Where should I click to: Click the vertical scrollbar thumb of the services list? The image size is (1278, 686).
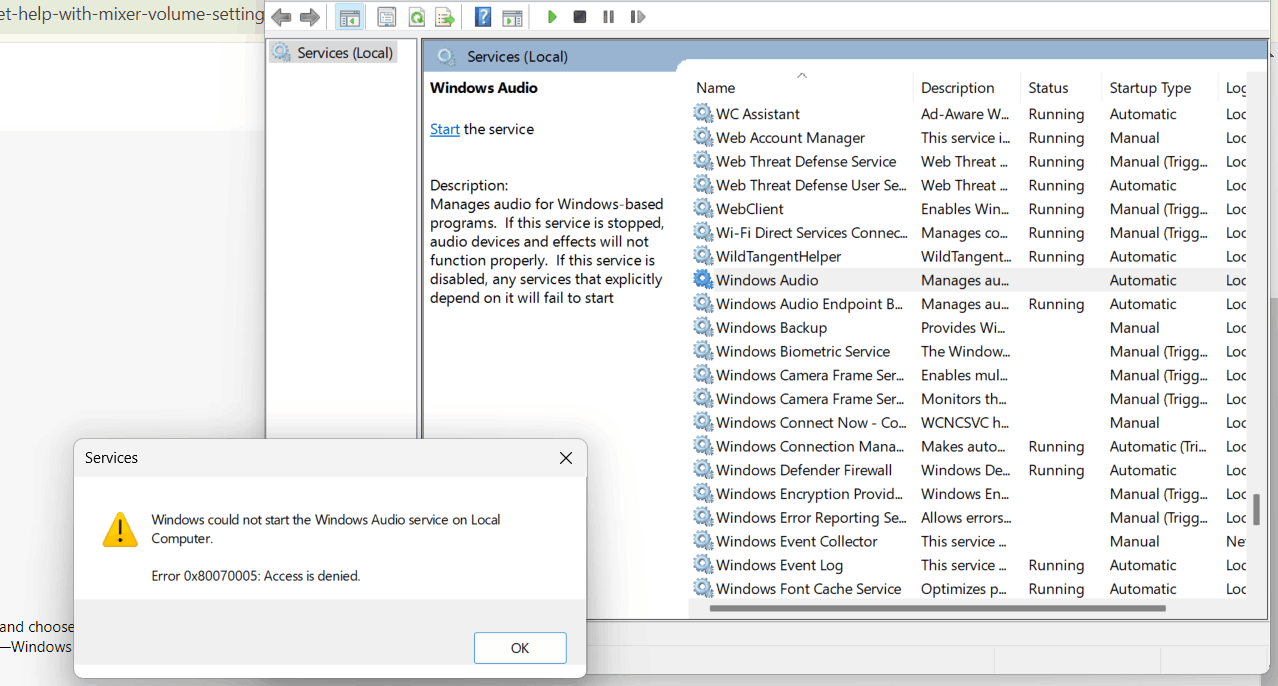tap(1256, 508)
